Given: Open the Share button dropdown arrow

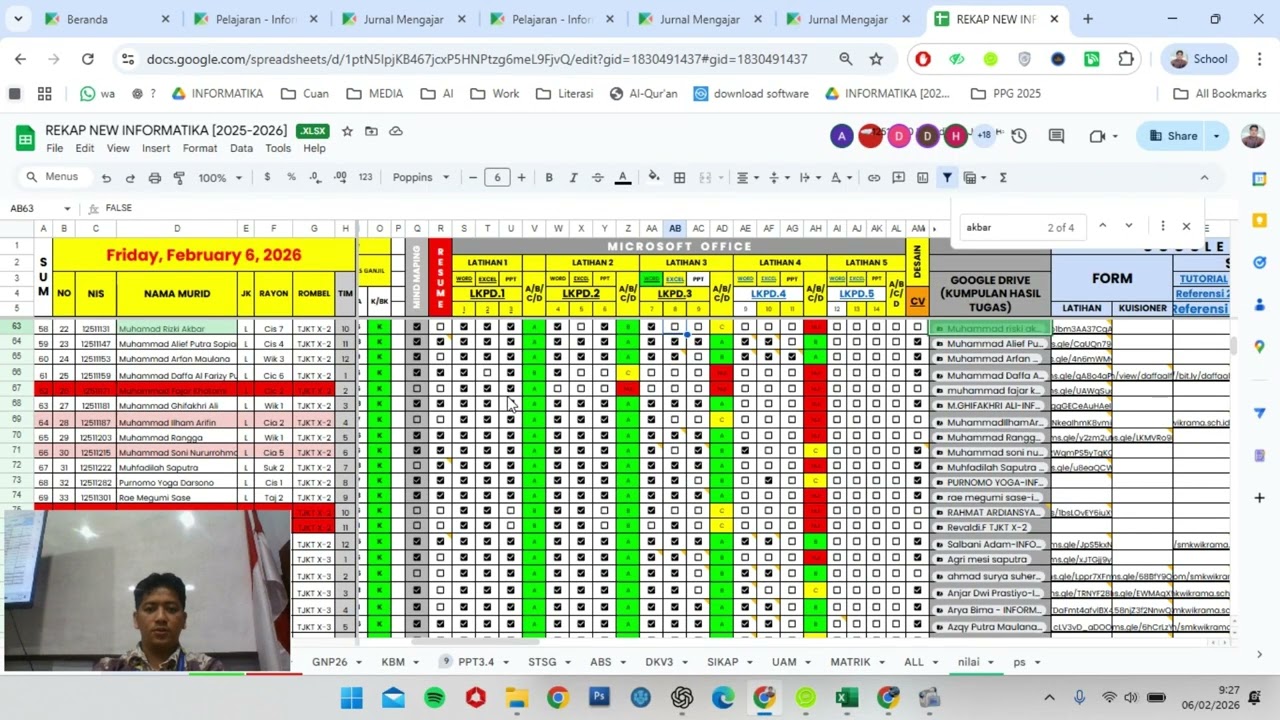Looking at the screenshot, I should [x=1217, y=136].
